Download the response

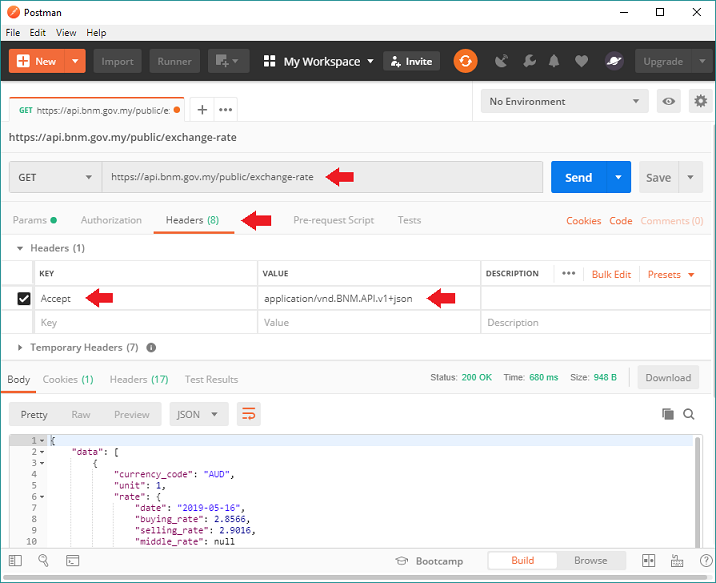pyautogui.click(x=668, y=378)
